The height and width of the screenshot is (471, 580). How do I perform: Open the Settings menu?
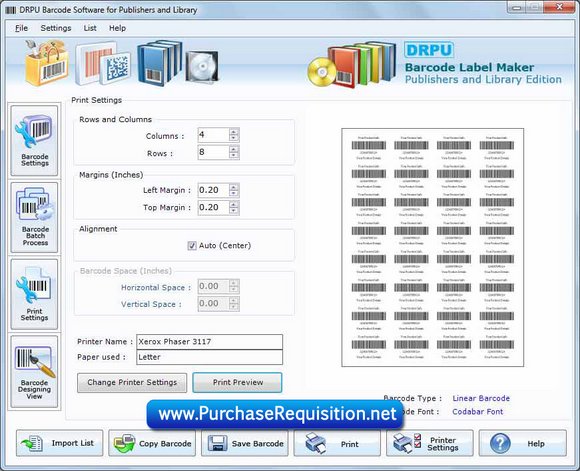(x=56, y=28)
